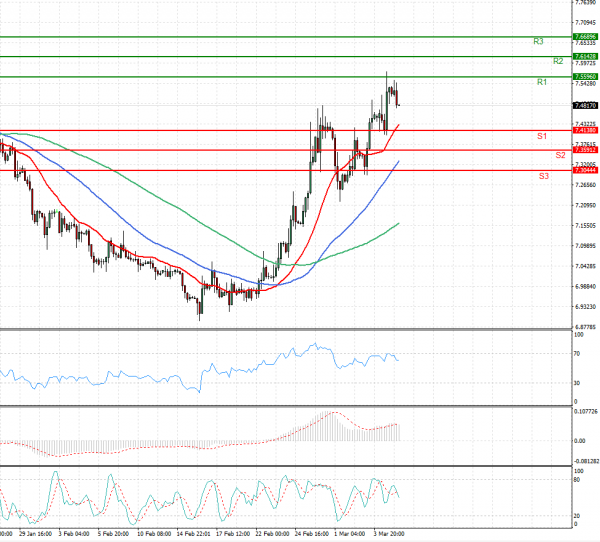Screen dimensions: 600x542
Task: Click the 7.70945 price axis value
Action: coord(585,23)
